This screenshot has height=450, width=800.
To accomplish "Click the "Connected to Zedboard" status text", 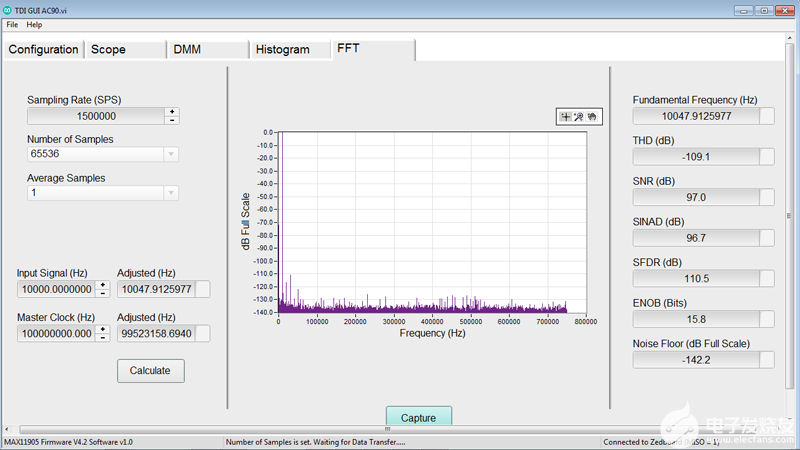I will point(661,442).
